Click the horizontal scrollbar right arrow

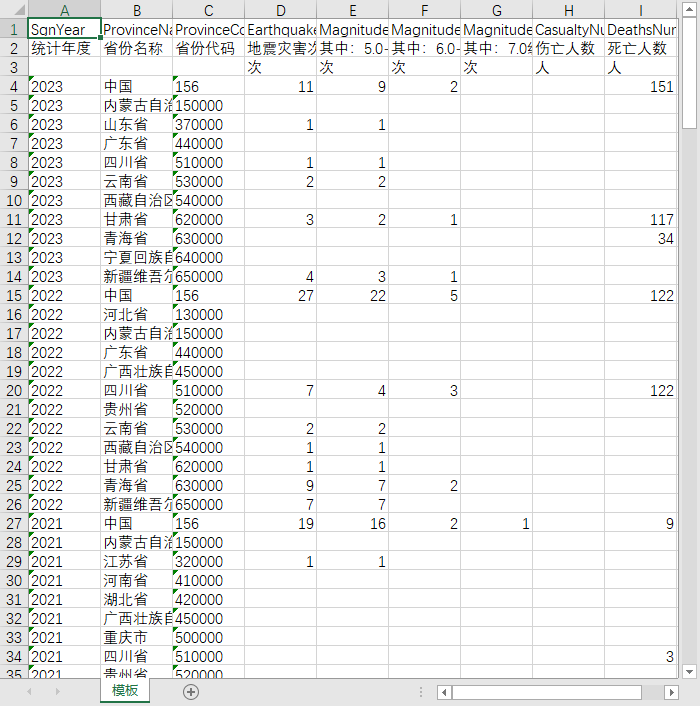pos(671,692)
